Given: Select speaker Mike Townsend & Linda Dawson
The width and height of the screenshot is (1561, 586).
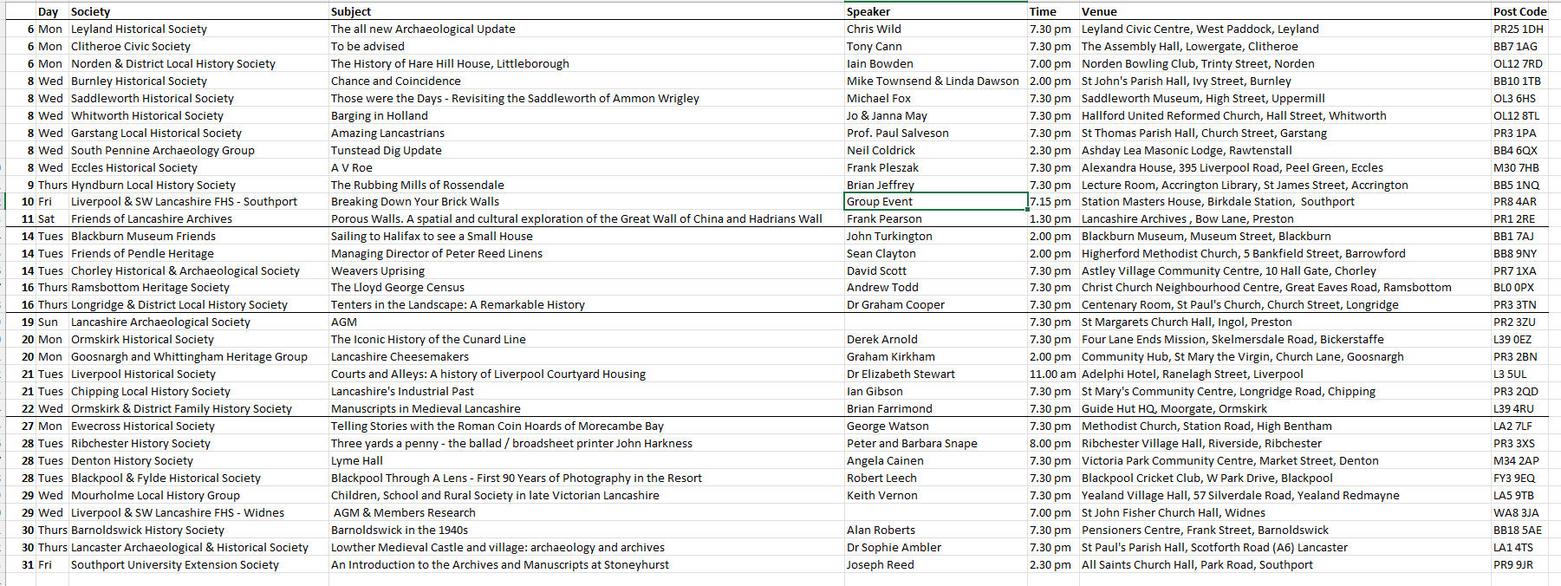Looking at the screenshot, I should click(x=935, y=81).
